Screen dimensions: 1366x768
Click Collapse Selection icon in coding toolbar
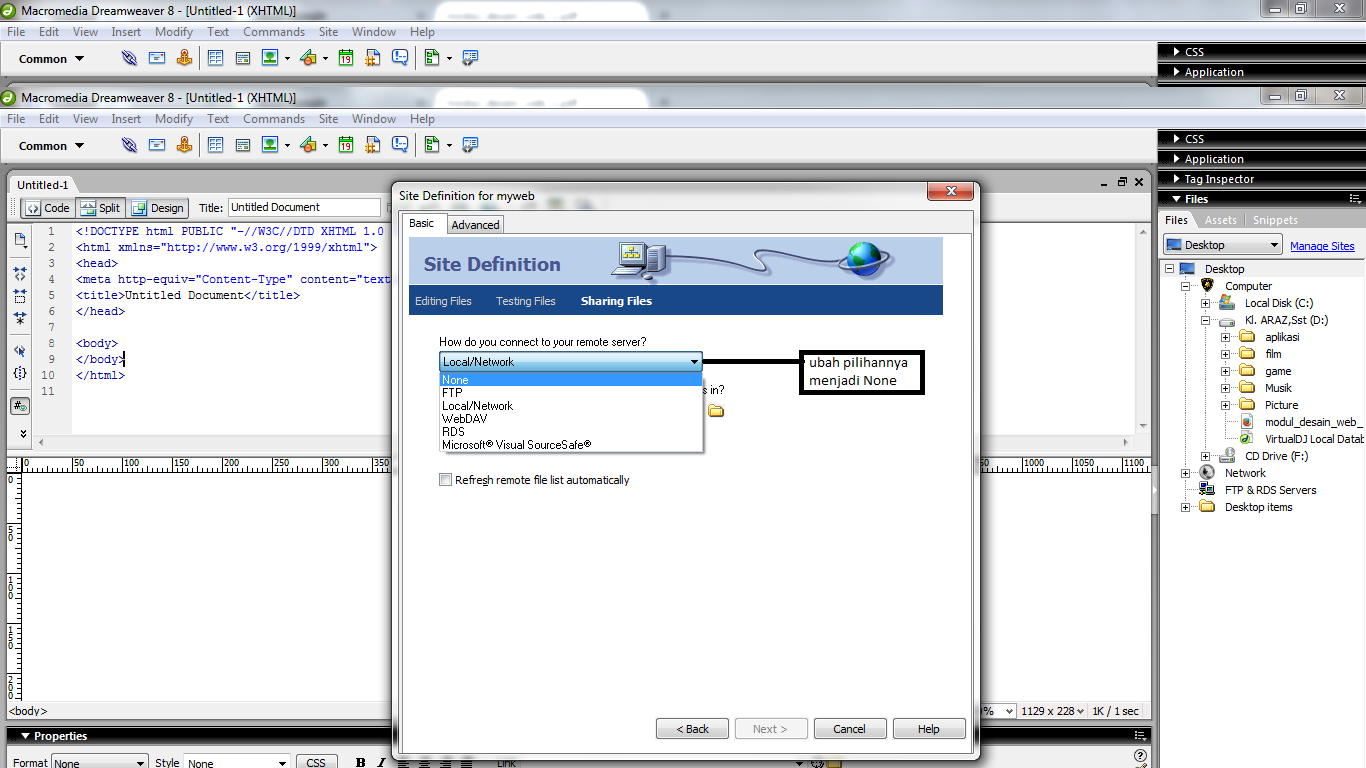(20, 296)
